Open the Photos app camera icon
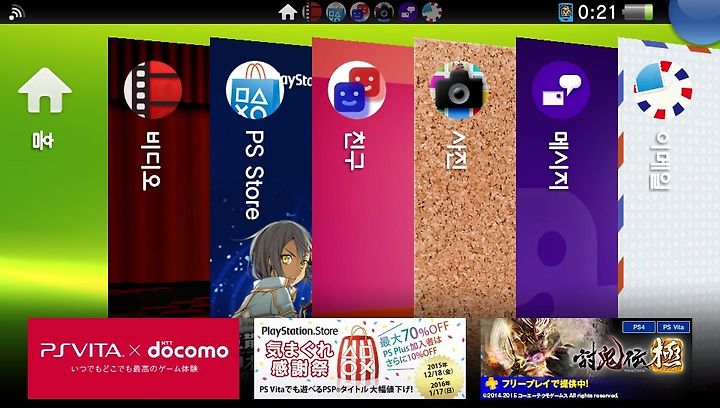The image size is (720, 408). [x=457, y=90]
